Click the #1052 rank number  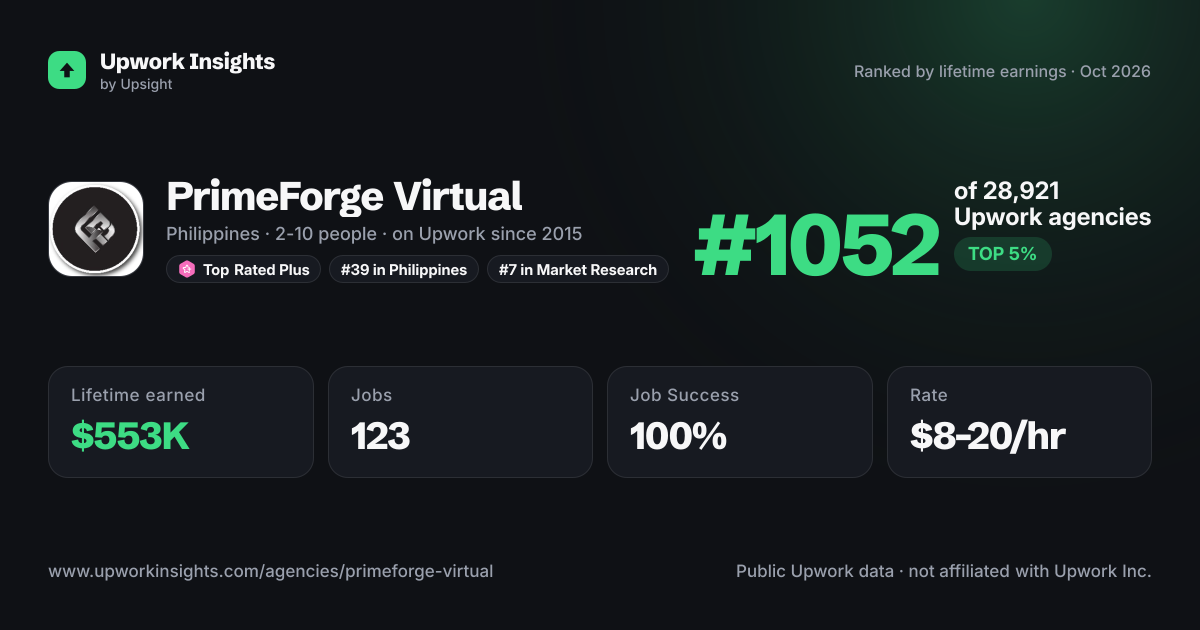[817, 246]
